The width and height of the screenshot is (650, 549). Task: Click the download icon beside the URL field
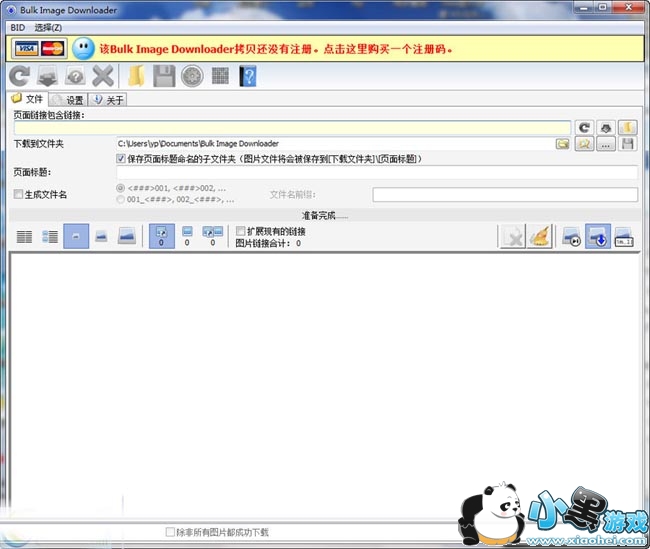coord(606,128)
